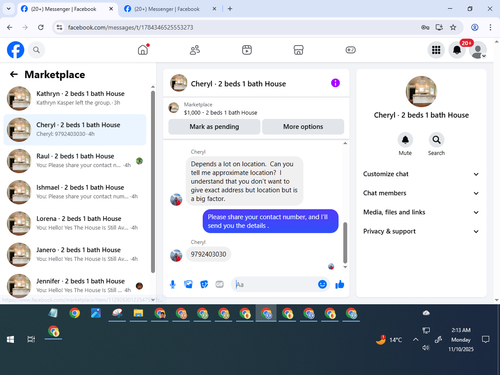The height and width of the screenshot is (375, 500).
Task: Open the Gaming controller icon
Action: [x=350, y=50]
